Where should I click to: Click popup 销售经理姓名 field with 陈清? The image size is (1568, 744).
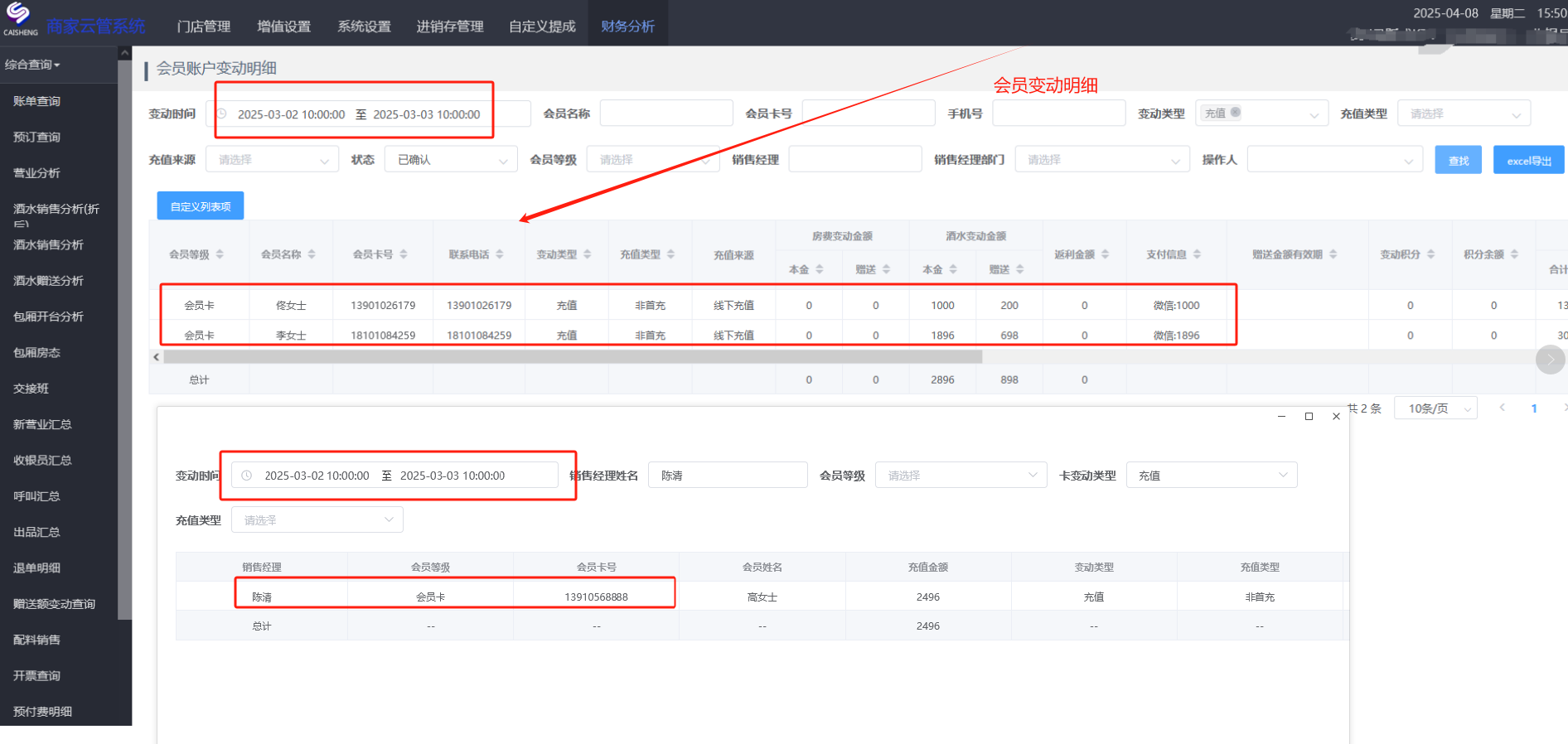728,475
